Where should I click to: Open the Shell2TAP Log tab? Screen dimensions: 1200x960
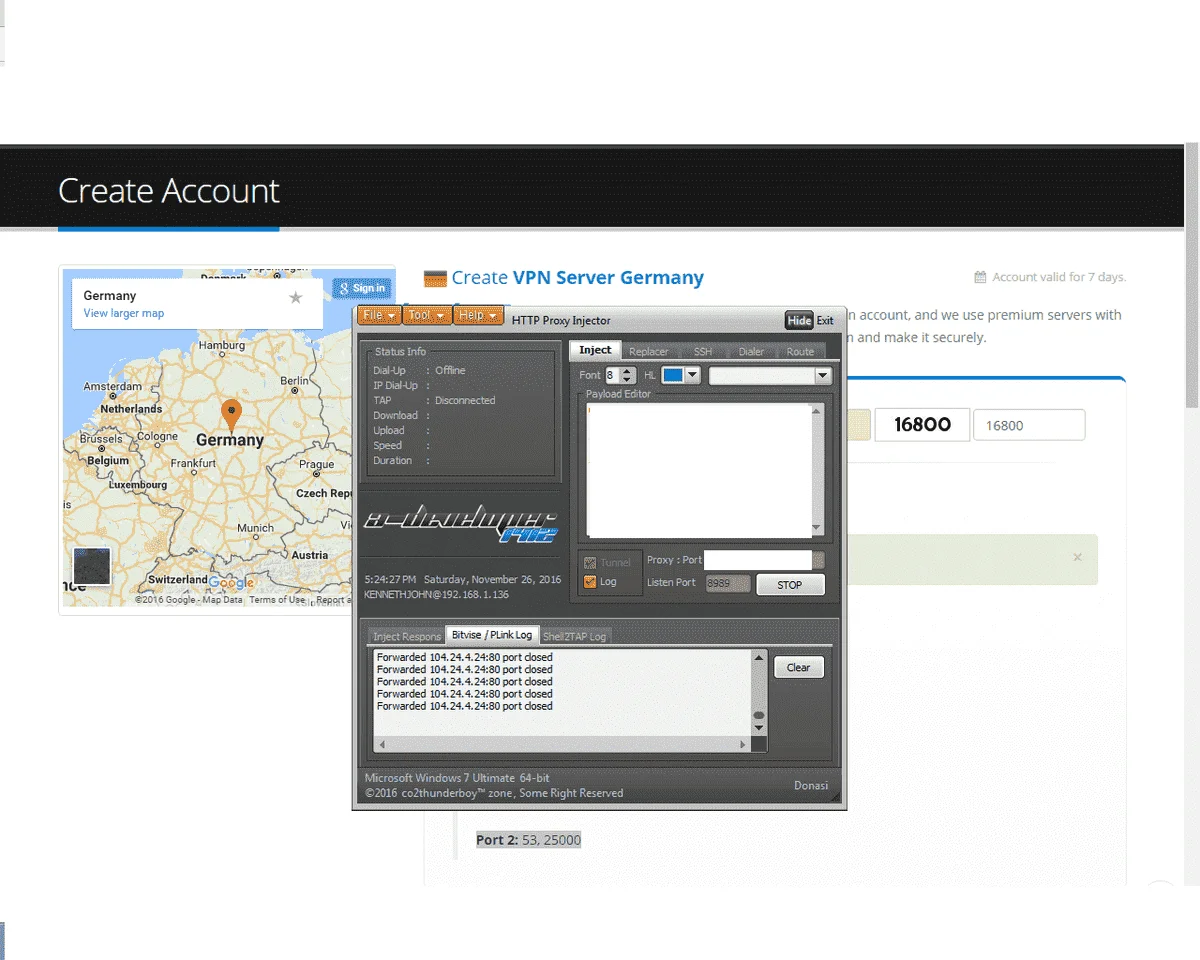coord(574,636)
